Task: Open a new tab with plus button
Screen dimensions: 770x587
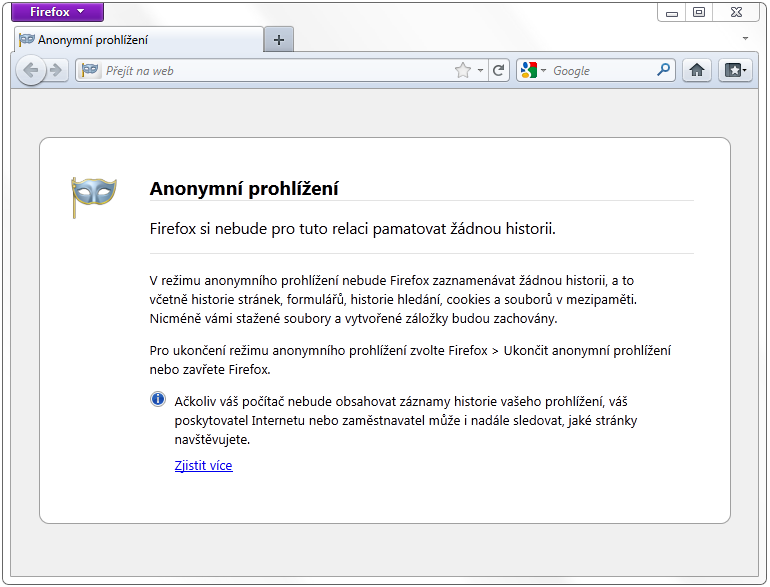Action: tap(278, 40)
